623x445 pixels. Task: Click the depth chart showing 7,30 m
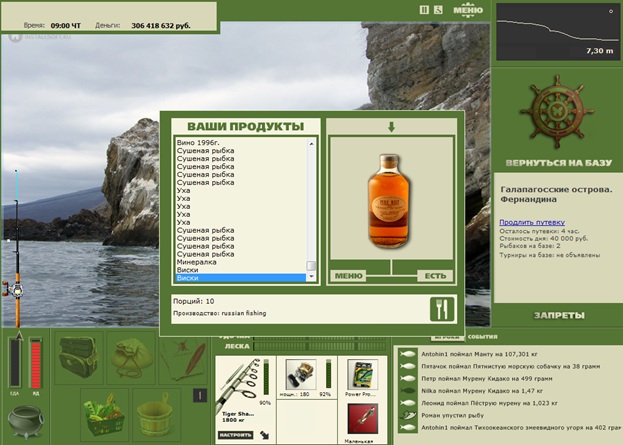(x=557, y=32)
